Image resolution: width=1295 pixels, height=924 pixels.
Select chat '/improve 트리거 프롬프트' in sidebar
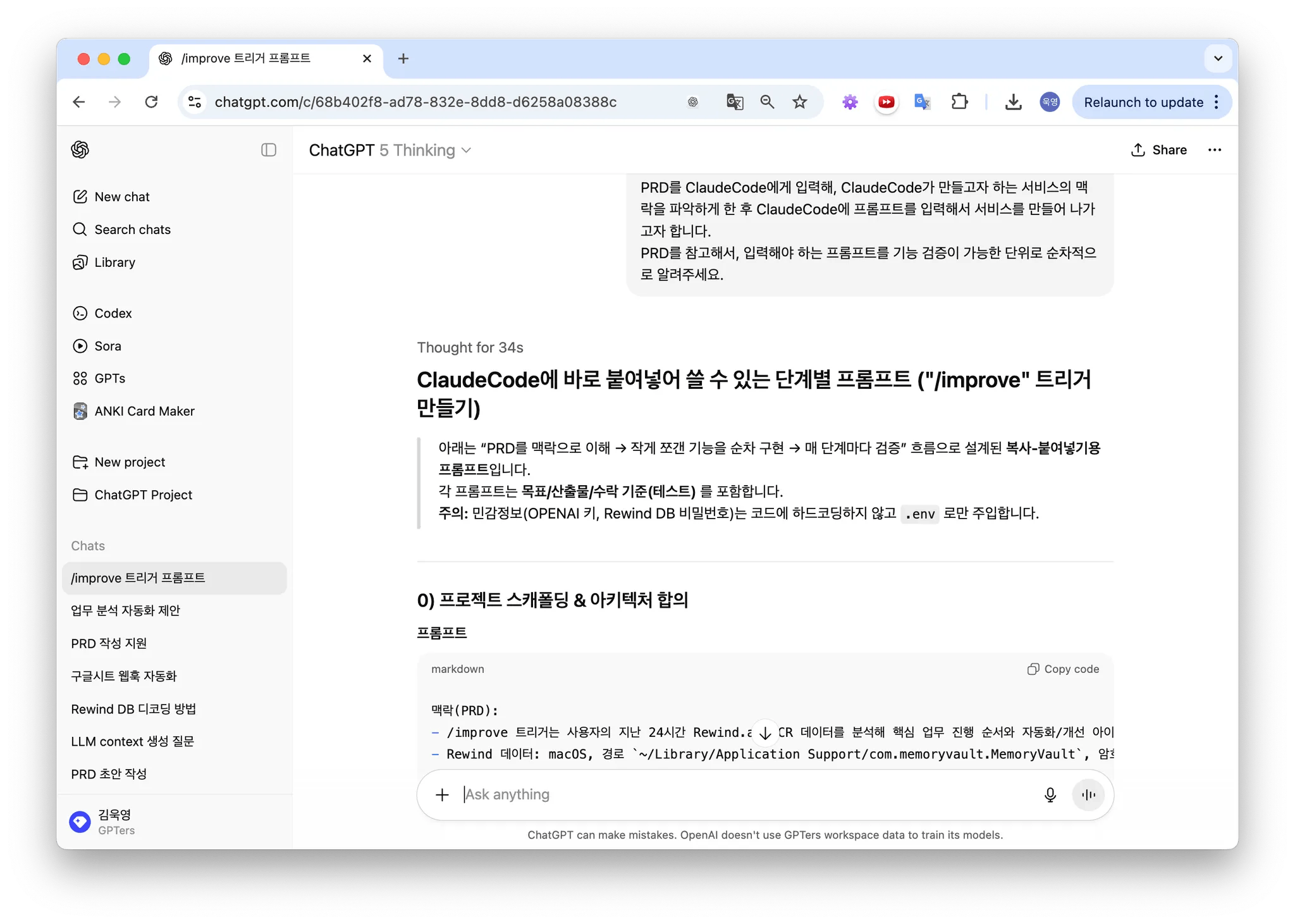175,578
